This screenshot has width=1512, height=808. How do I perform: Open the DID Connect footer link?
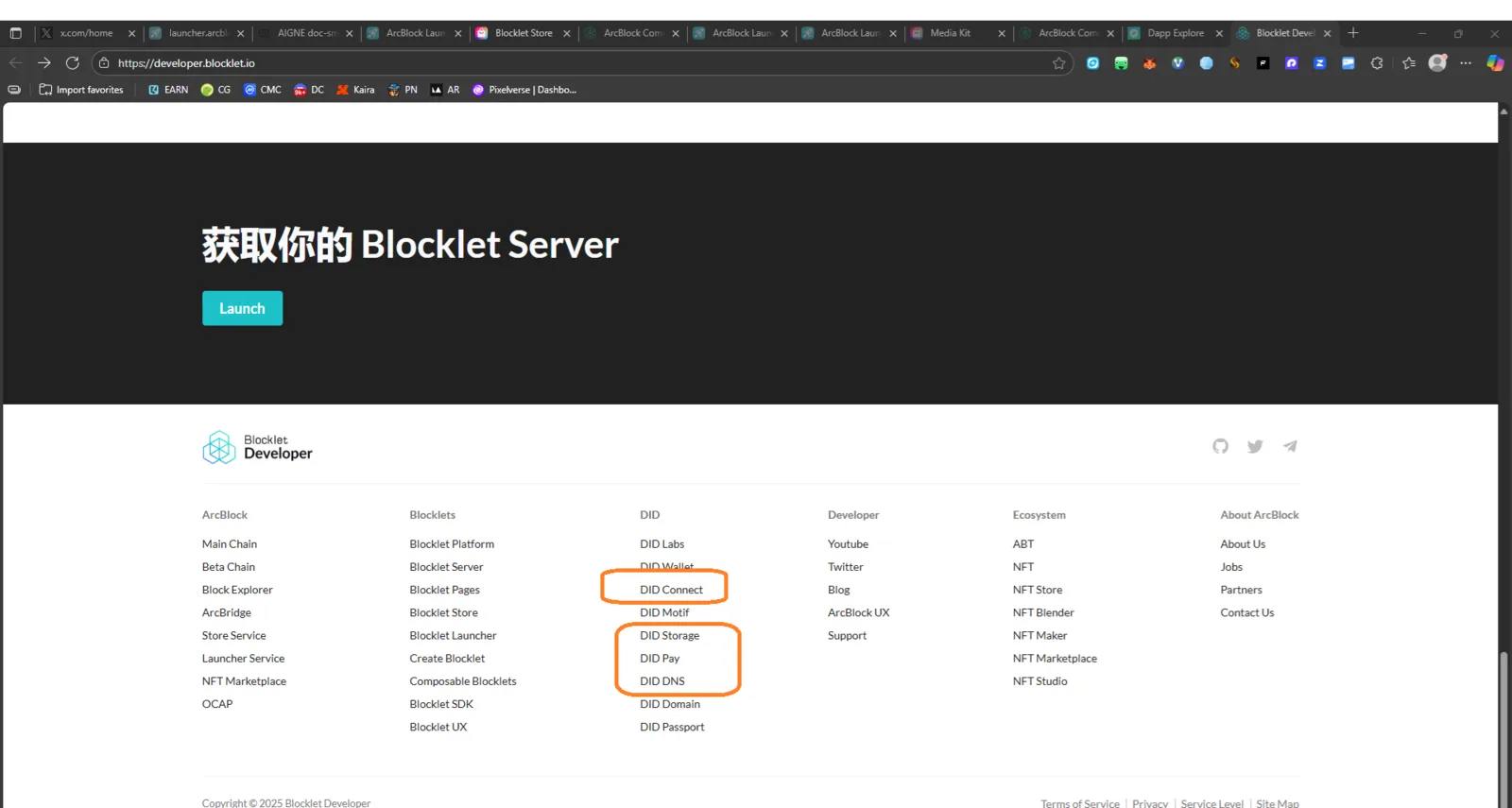pyautogui.click(x=671, y=590)
